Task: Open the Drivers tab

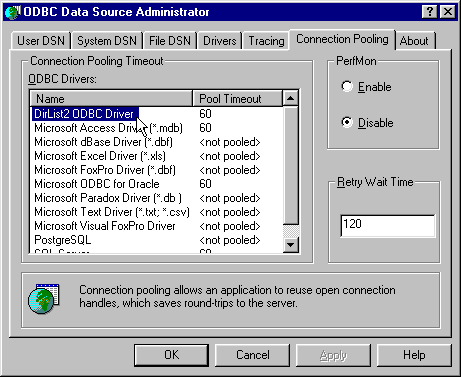Action: click(220, 41)
